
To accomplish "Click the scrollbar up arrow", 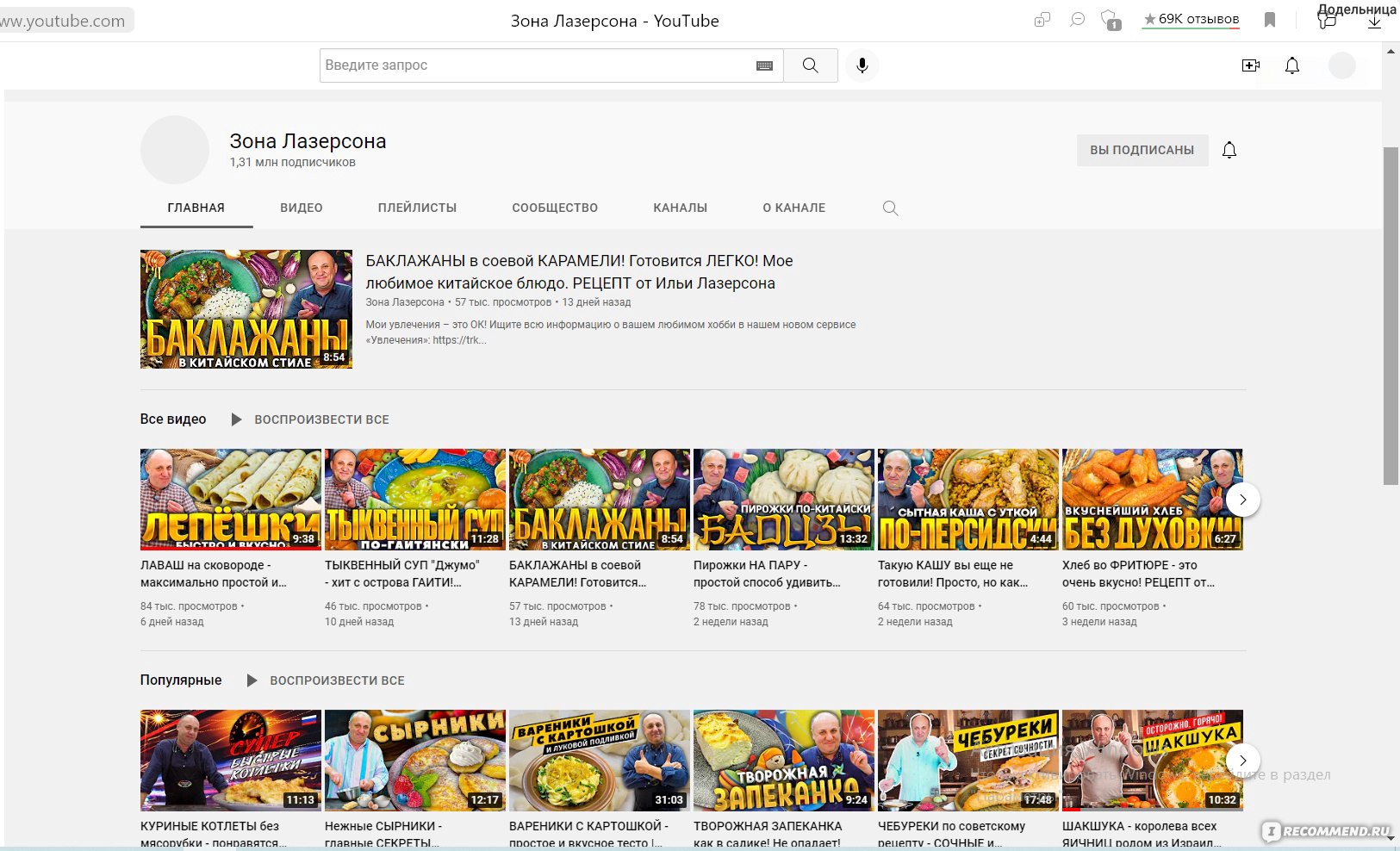I will (1391, 51).
